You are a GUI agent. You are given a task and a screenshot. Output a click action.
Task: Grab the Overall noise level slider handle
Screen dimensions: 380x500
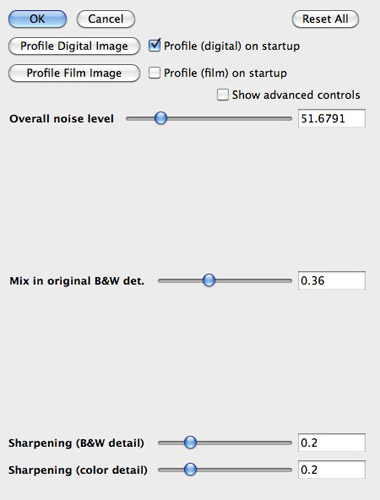point(161,118)
